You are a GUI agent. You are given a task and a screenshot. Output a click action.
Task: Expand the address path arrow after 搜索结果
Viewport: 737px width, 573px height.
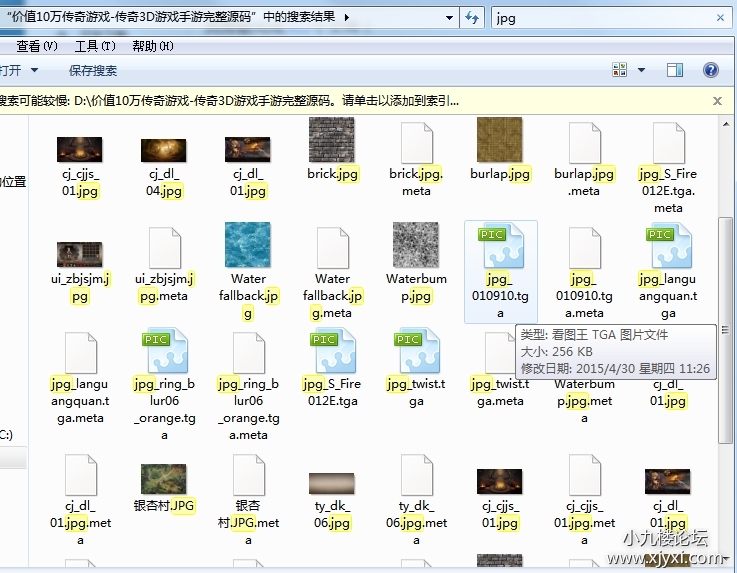pyautogui.click(x=347, y=18)
